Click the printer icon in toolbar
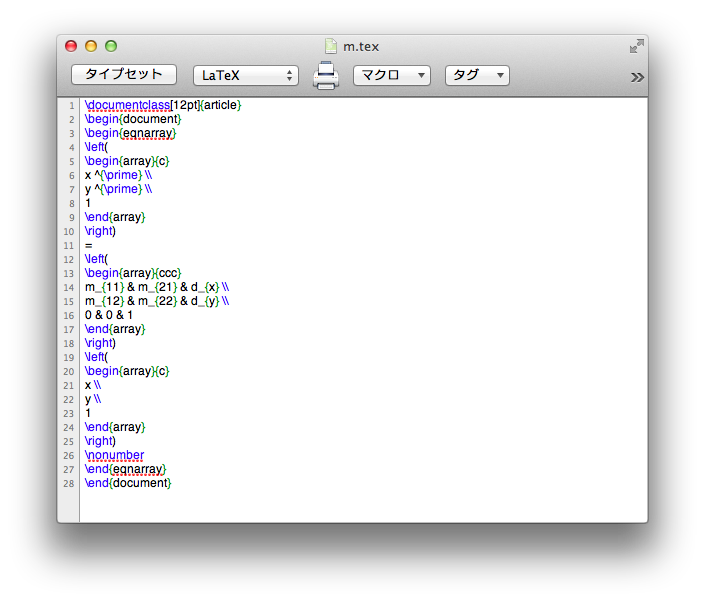 tap(326, 76)
